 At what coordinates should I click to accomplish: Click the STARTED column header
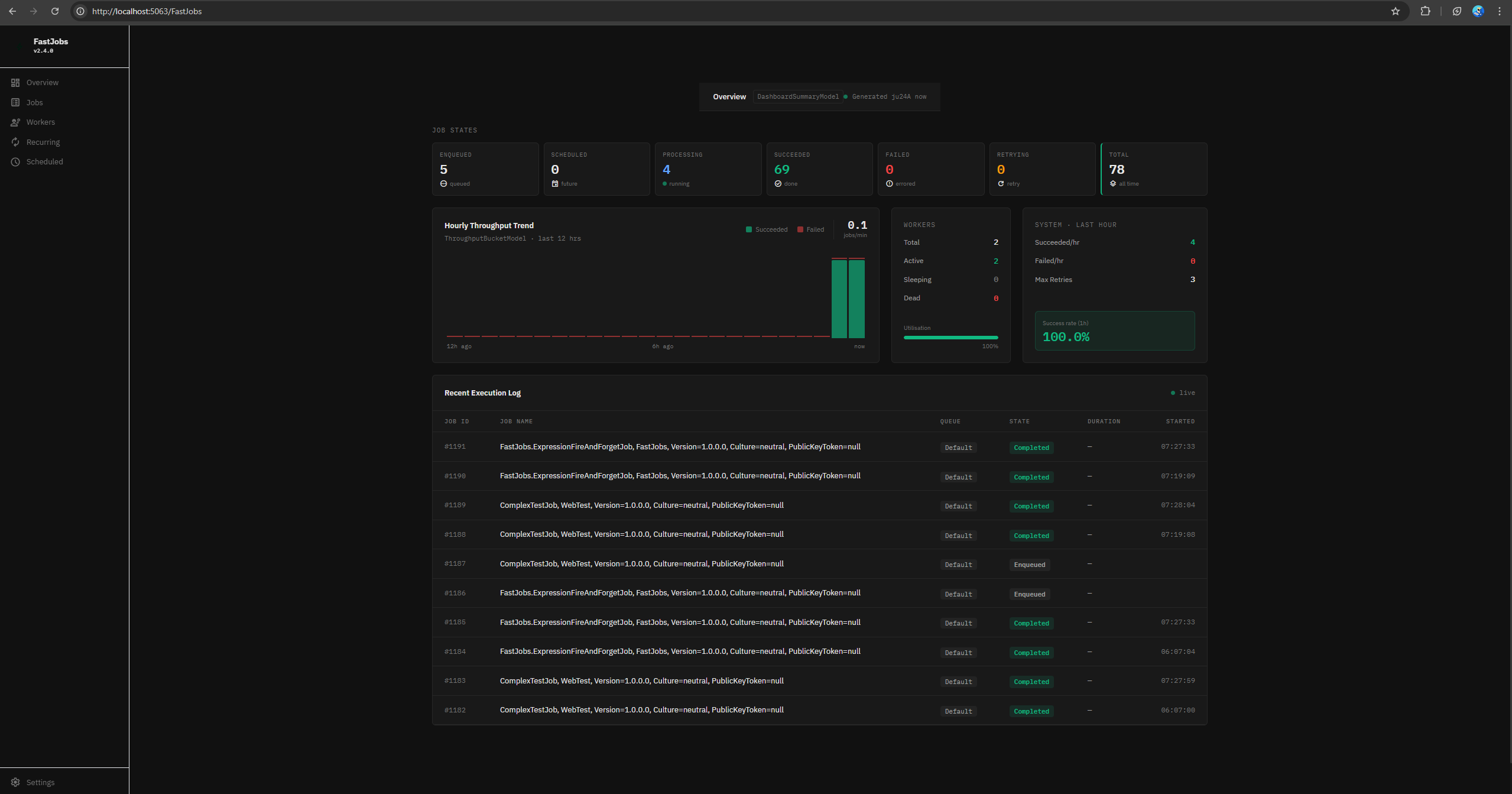tap(1180, 422)
